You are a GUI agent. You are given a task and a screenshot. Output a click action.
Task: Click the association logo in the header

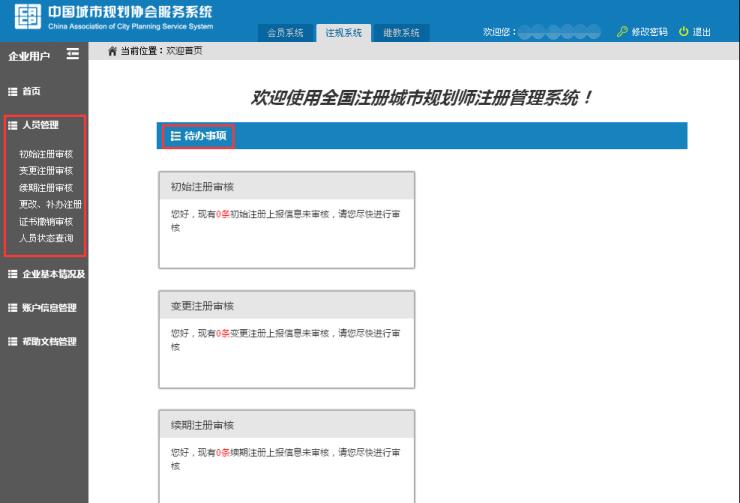pyautogui.click(x=25, y=17)
